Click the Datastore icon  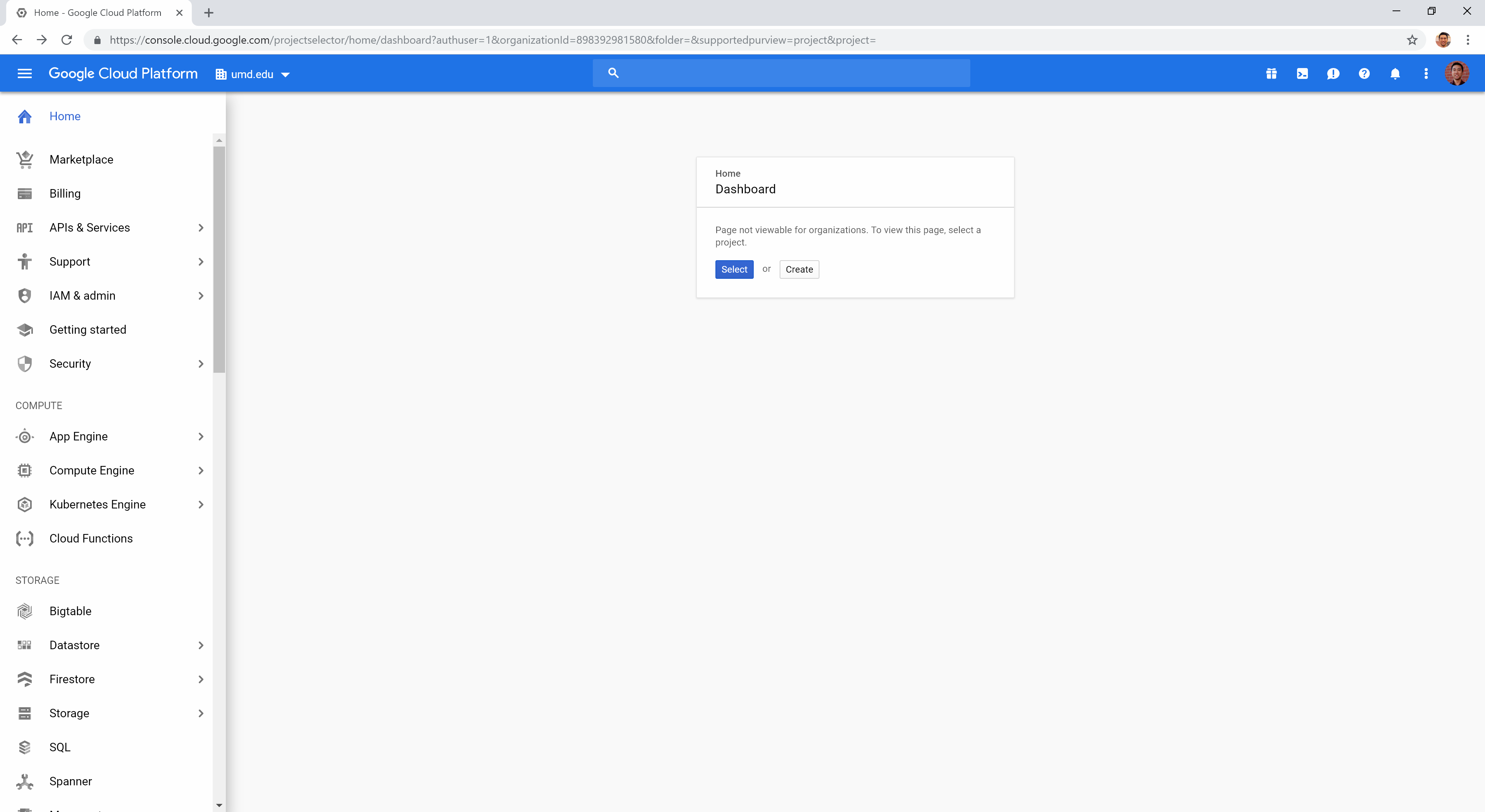click(x=24, y=645)
